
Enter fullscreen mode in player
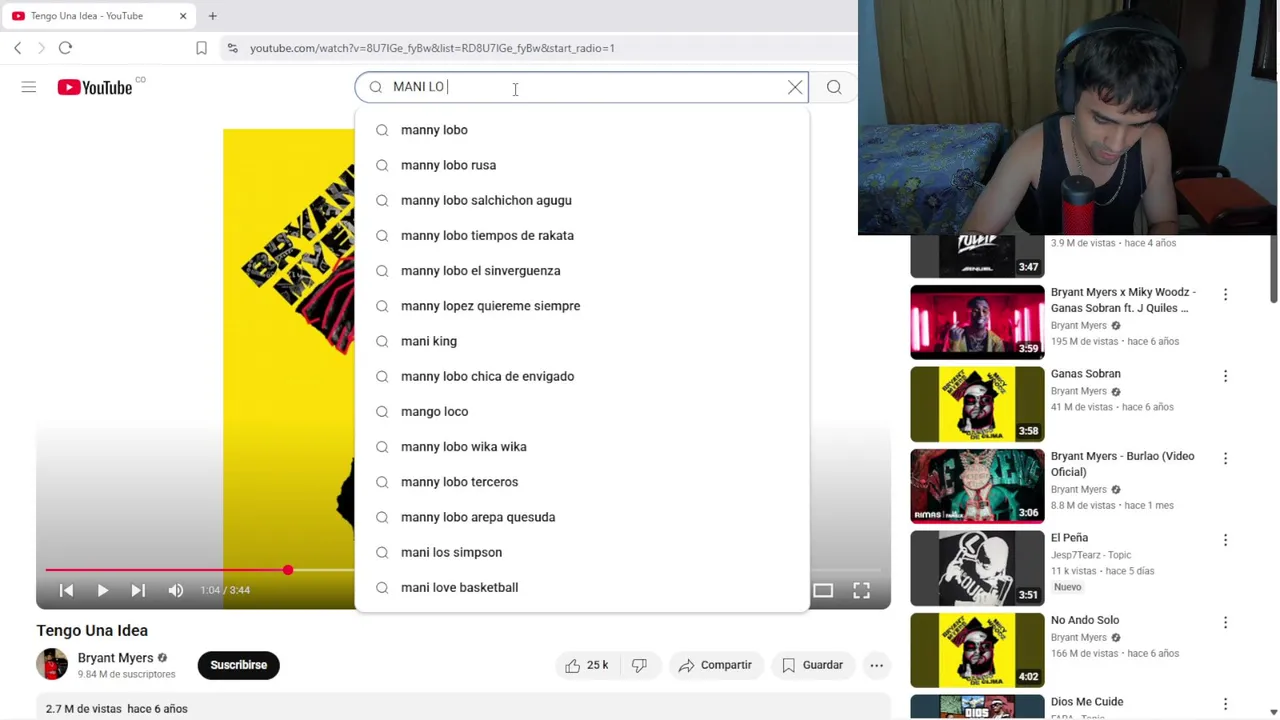click(x=861, y=590)
